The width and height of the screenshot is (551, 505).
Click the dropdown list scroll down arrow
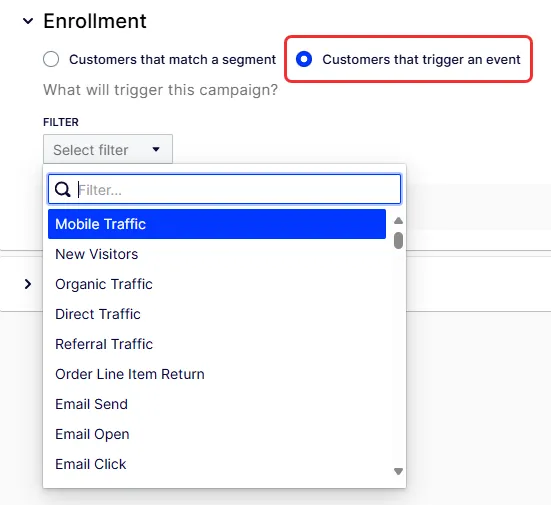point(398,471)
